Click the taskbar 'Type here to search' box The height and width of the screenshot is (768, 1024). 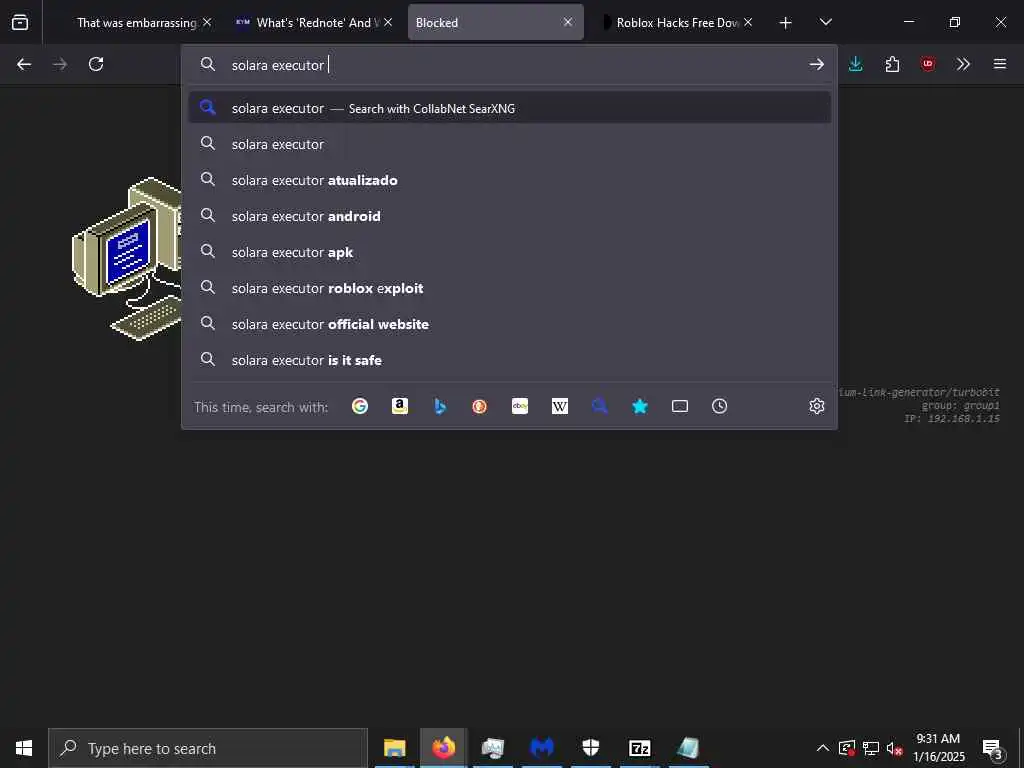(x=208, y=748)
